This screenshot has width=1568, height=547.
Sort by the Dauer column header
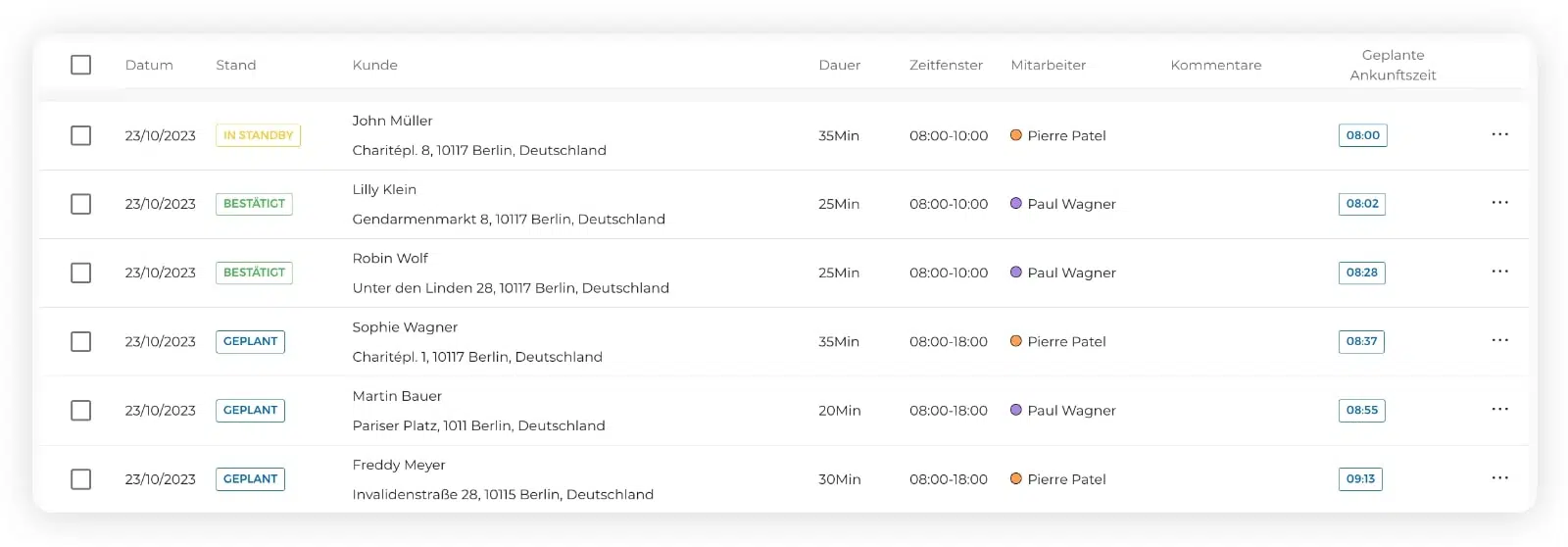840,65
